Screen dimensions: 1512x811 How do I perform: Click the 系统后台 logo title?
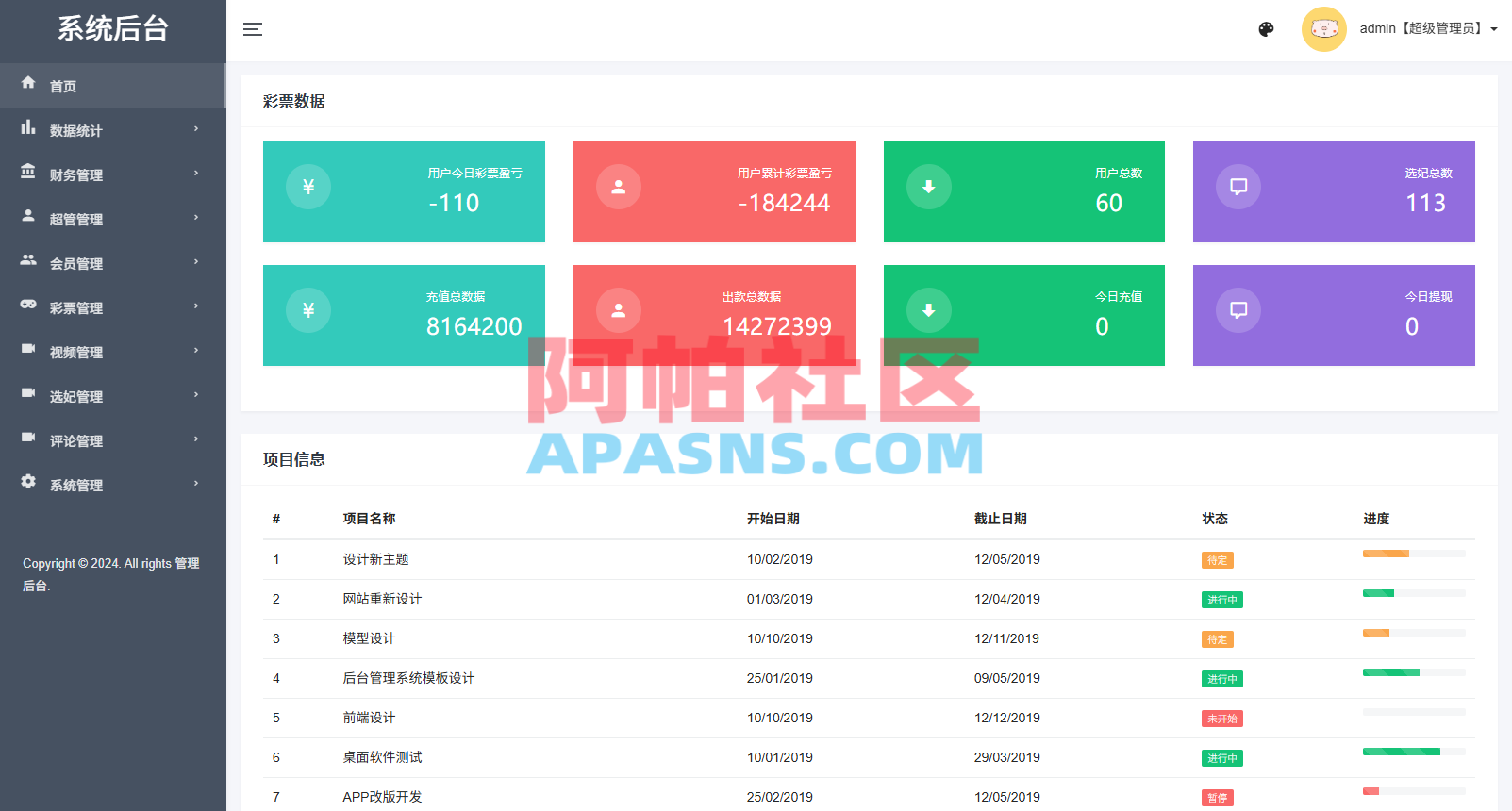click(113, 29)
